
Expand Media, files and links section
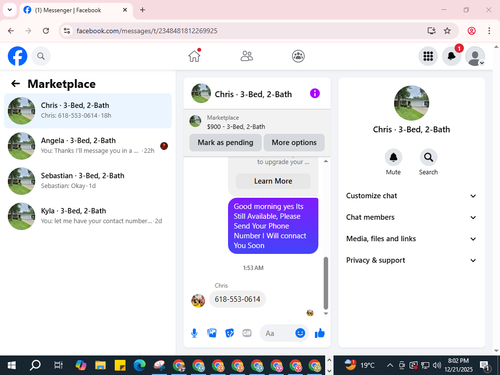pyautogui.click(x=411, y=239)
